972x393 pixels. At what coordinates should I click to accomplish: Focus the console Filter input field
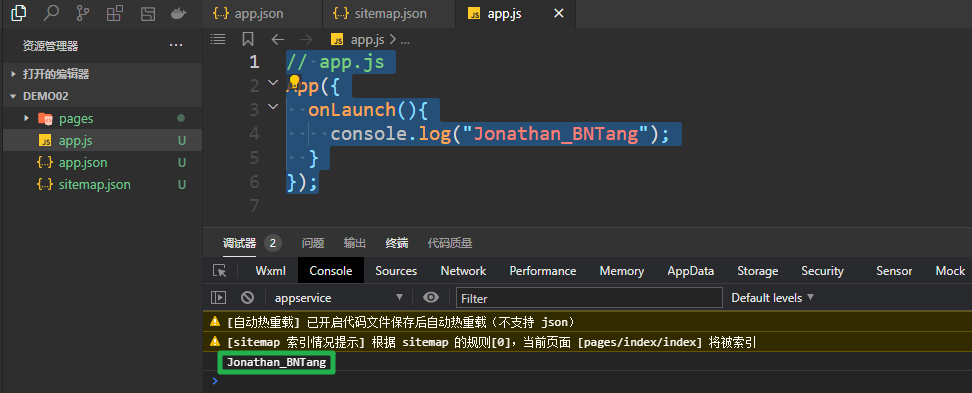[x=589, y=298]
